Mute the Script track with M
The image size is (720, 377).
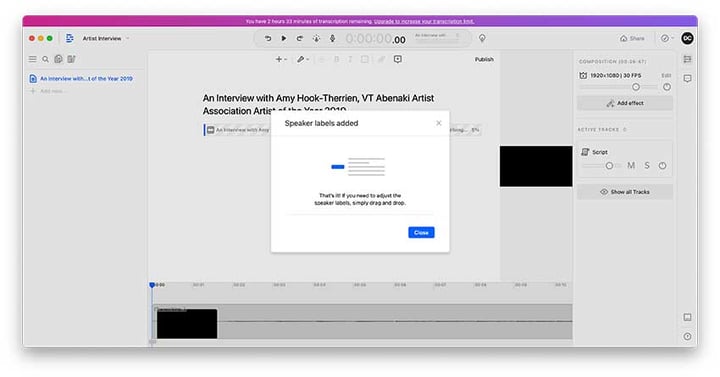pos(631,165)
